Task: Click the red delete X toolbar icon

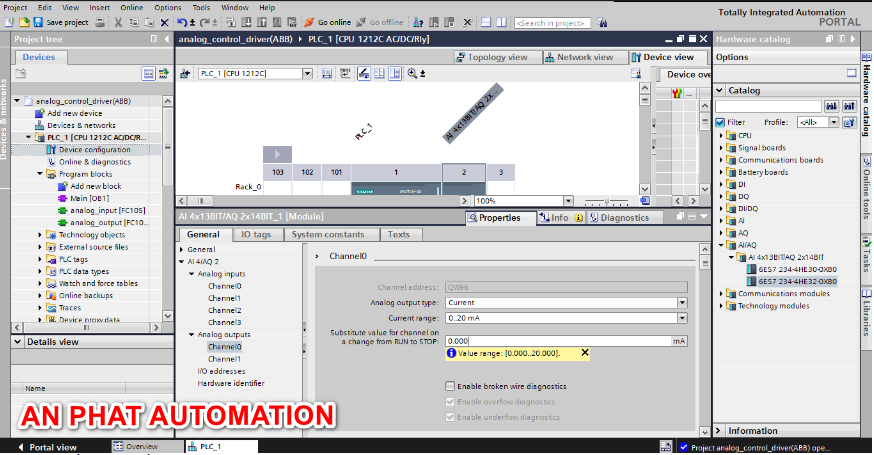Action: click(x=164, y=22)
